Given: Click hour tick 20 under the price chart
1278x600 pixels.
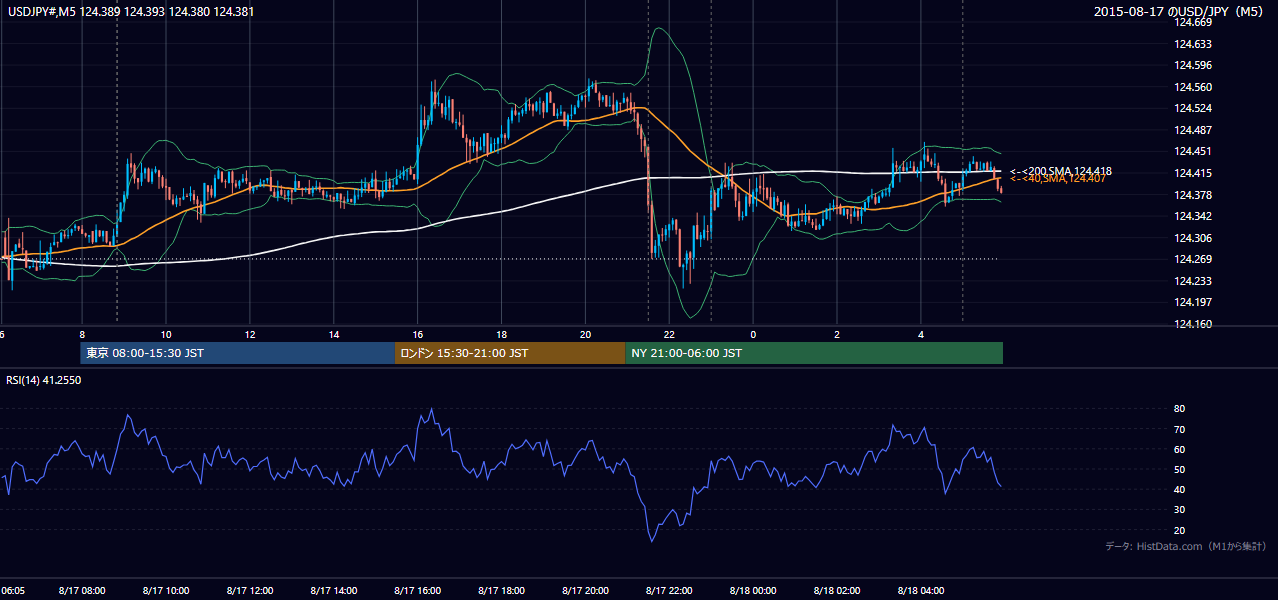Looking at the screenshot, I should (586, 334).
